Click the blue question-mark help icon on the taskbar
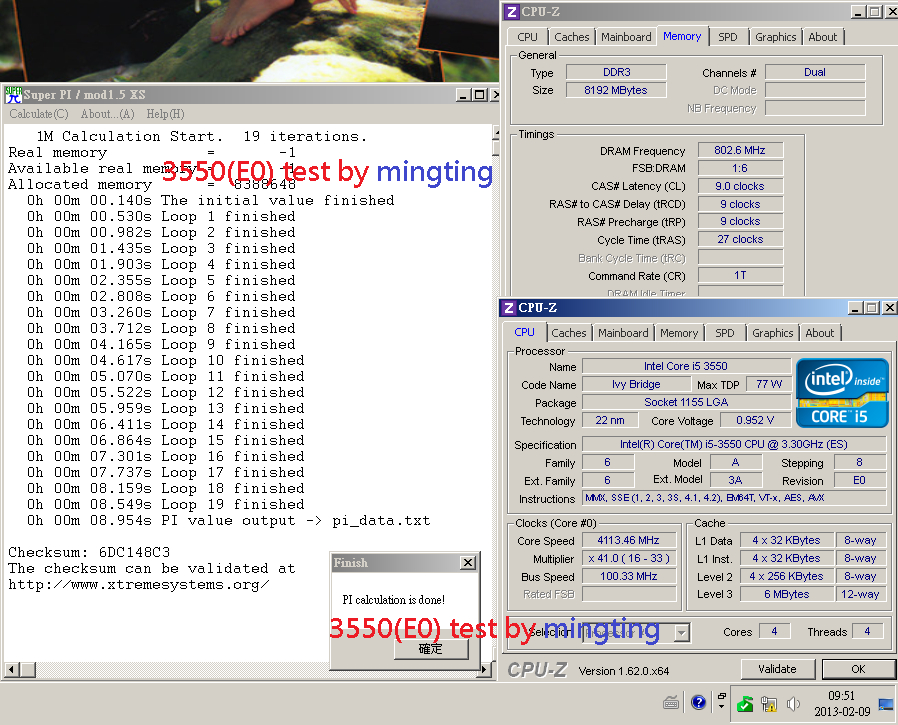This screenshot has width=898, height=725. pos(698,702)
